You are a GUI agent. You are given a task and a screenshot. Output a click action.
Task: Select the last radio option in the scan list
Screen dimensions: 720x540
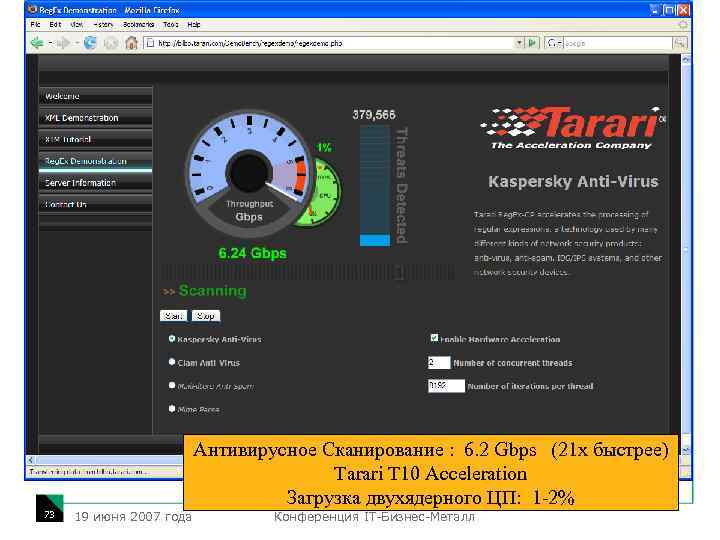[172, 409]
